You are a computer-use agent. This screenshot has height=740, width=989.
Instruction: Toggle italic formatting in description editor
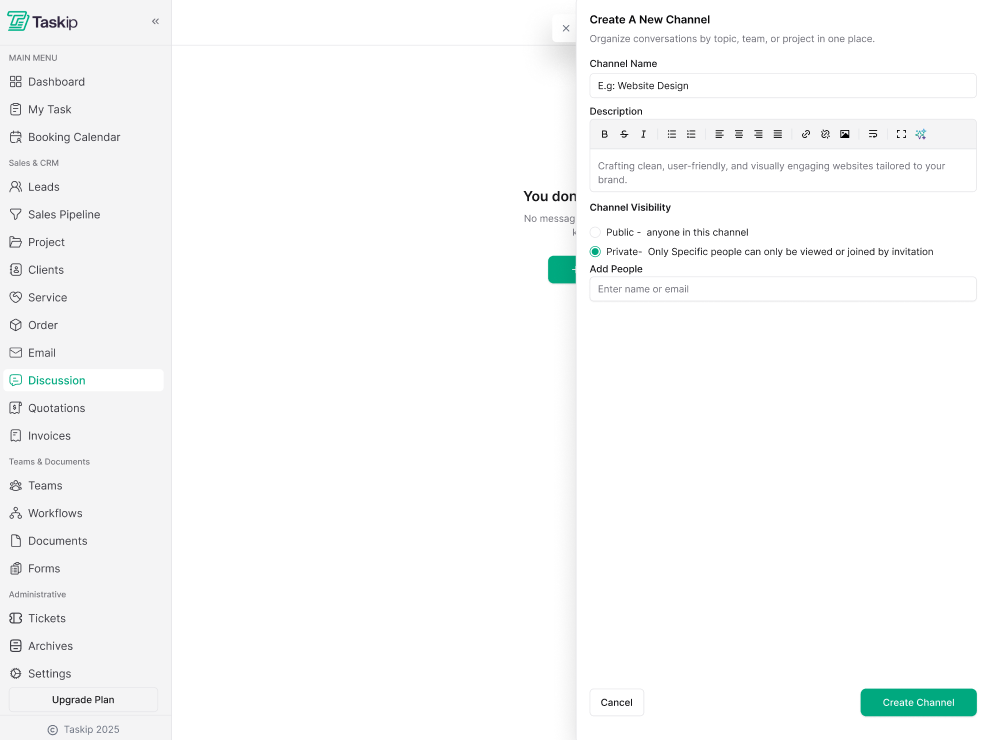pyautogui.click(x=643, y=134)
